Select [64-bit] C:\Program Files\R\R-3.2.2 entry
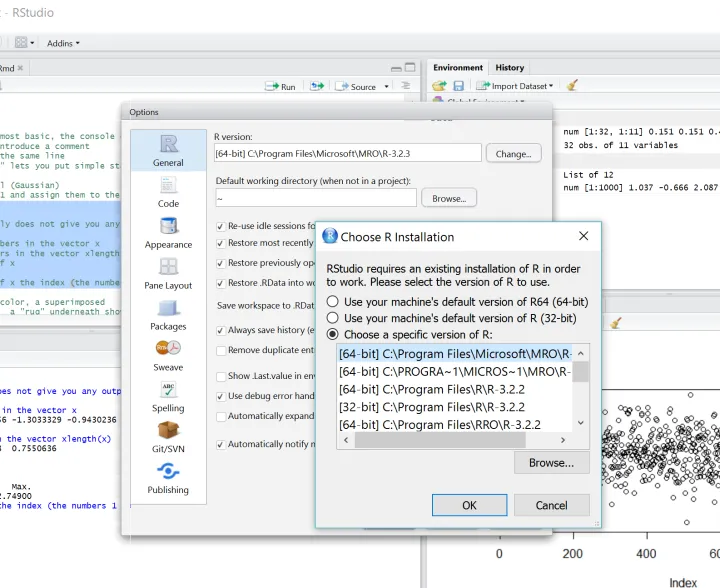This screenshot has width=720, height=588. (455, 389)
